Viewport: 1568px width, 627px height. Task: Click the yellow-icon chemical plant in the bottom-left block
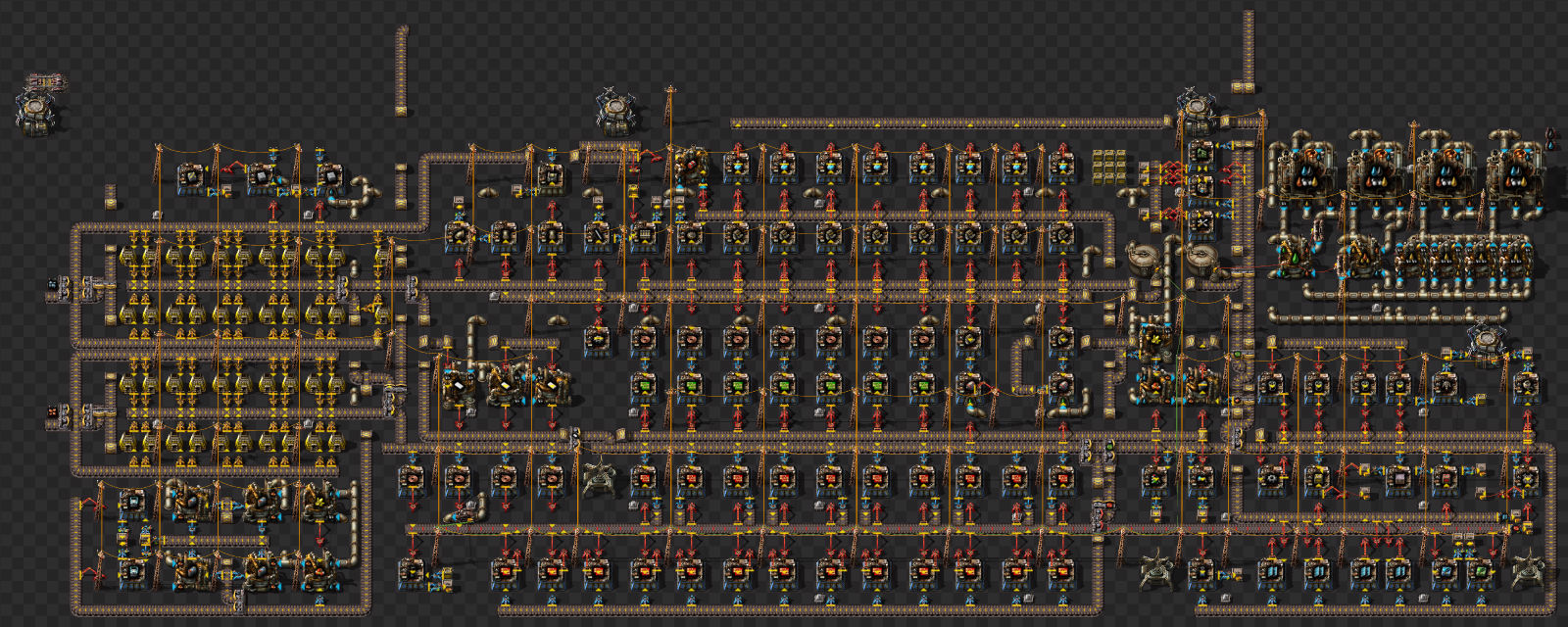319,502
